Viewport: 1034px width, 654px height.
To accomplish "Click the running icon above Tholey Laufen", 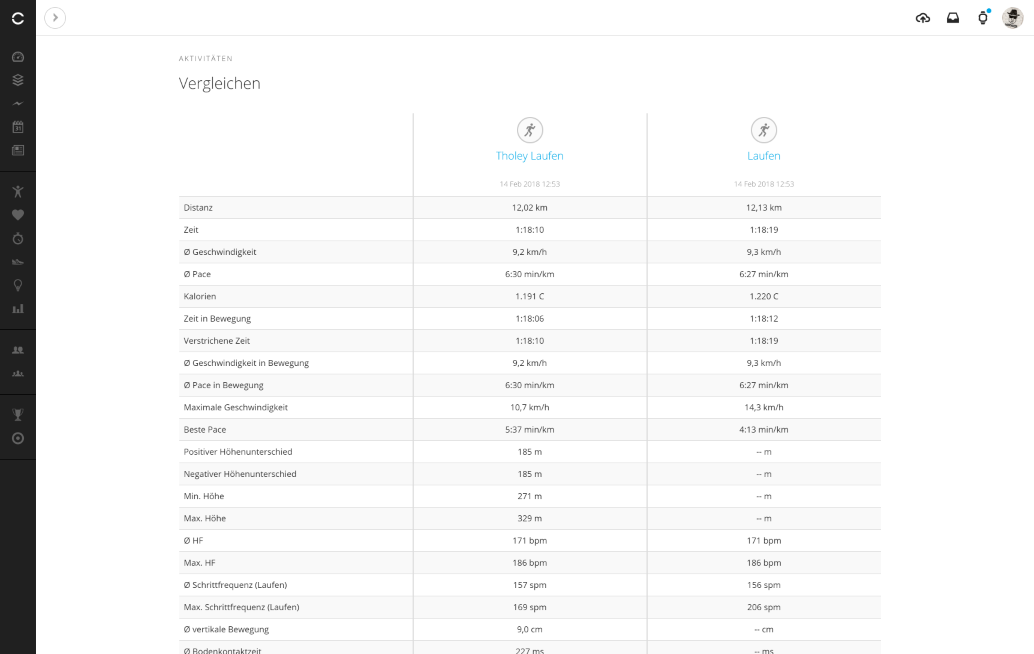I will point(530,130).
